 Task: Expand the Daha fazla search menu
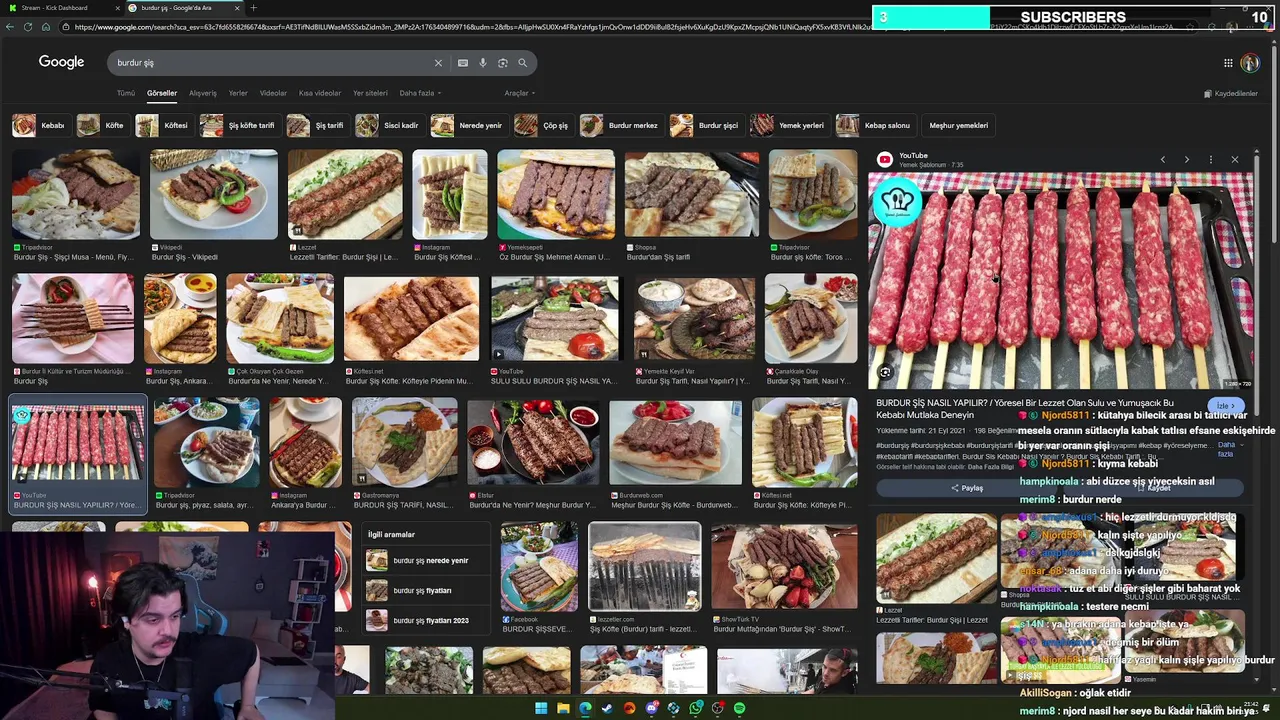tap(420, 93)
